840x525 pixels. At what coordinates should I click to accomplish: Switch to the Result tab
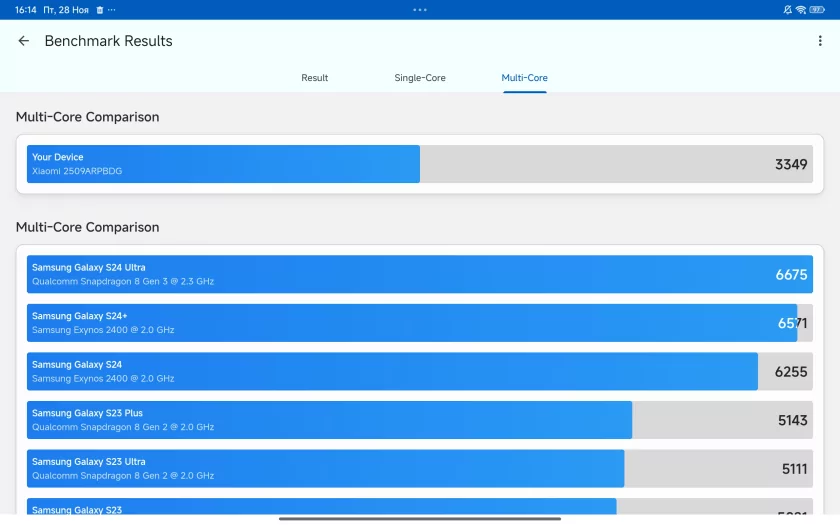pos(314,78)
